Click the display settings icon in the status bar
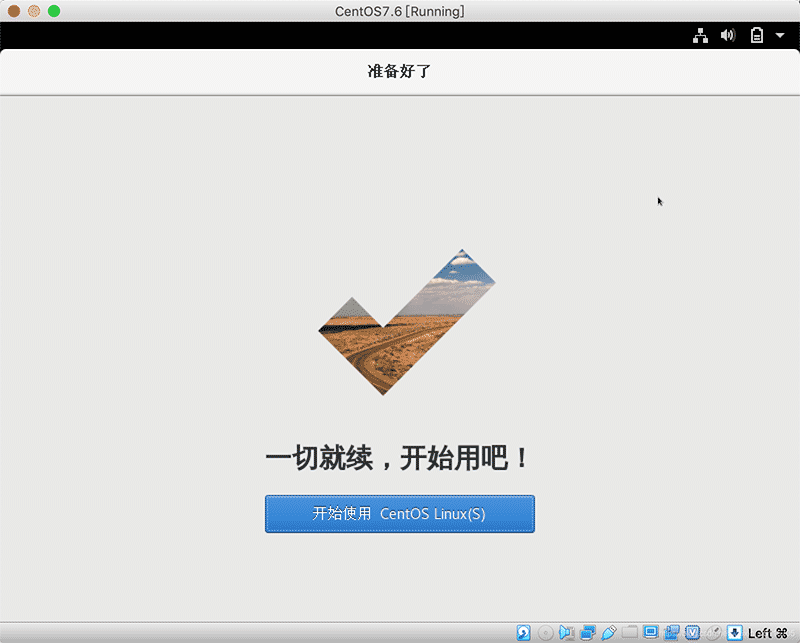The width and height of the screenshot is (800, 643). pos(653,632)
